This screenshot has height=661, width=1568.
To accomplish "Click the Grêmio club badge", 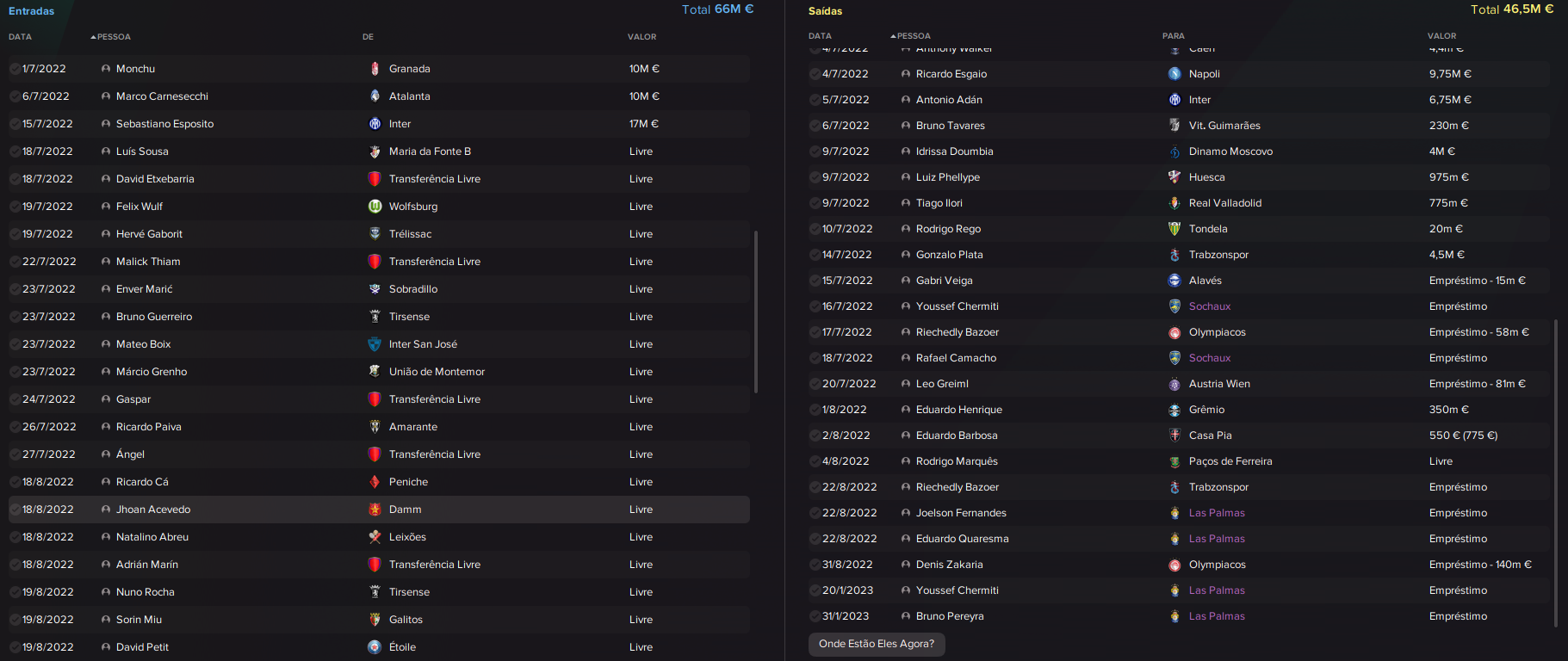I will click(x=1174, y=410).
